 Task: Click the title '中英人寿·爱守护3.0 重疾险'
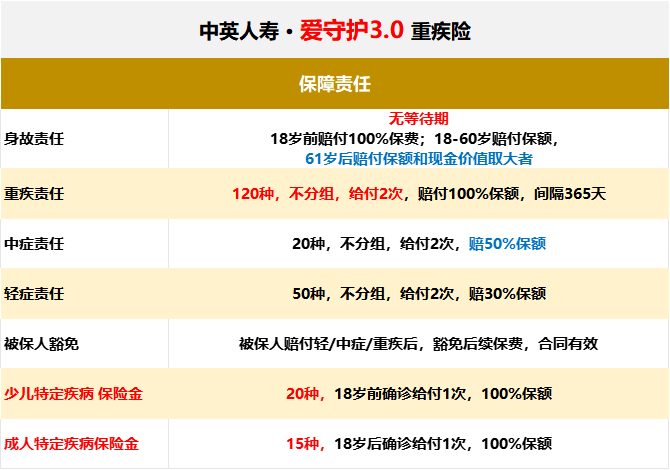point(335,31)
